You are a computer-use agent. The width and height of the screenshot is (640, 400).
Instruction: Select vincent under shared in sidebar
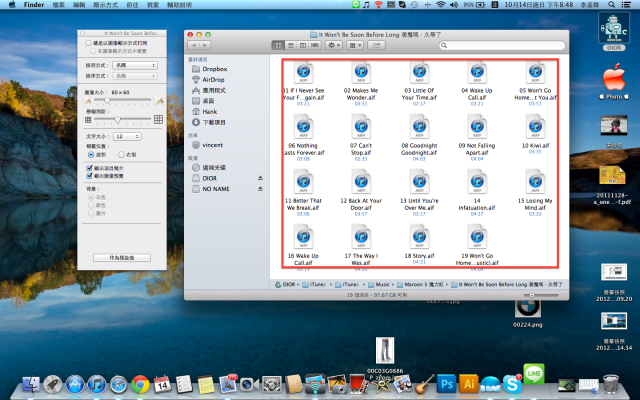208,145
